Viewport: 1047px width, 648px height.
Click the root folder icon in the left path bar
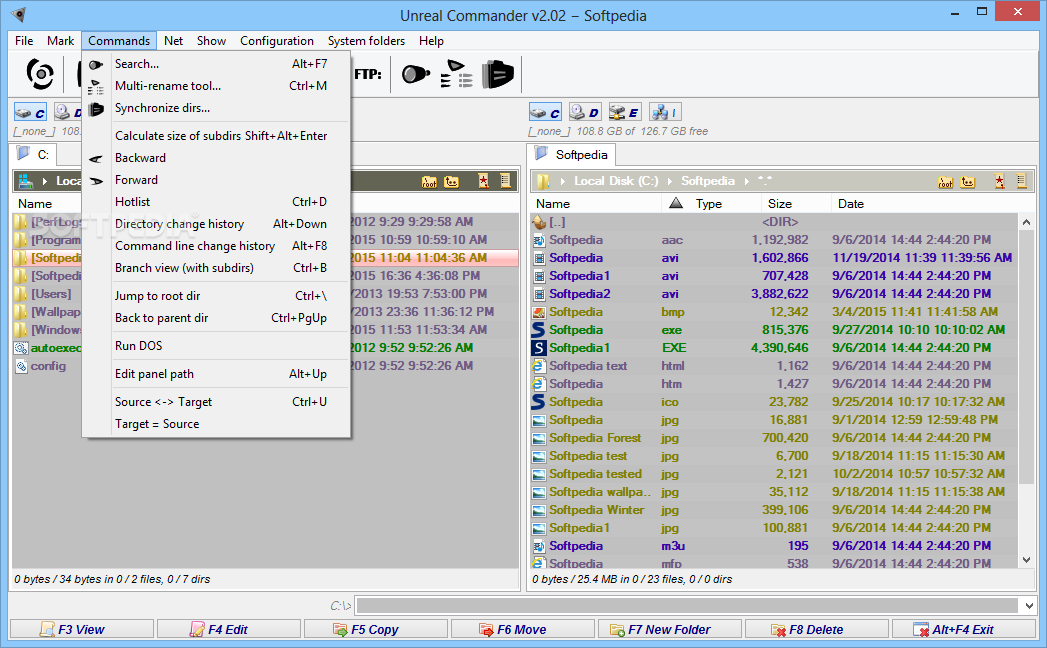click(429, 182)
